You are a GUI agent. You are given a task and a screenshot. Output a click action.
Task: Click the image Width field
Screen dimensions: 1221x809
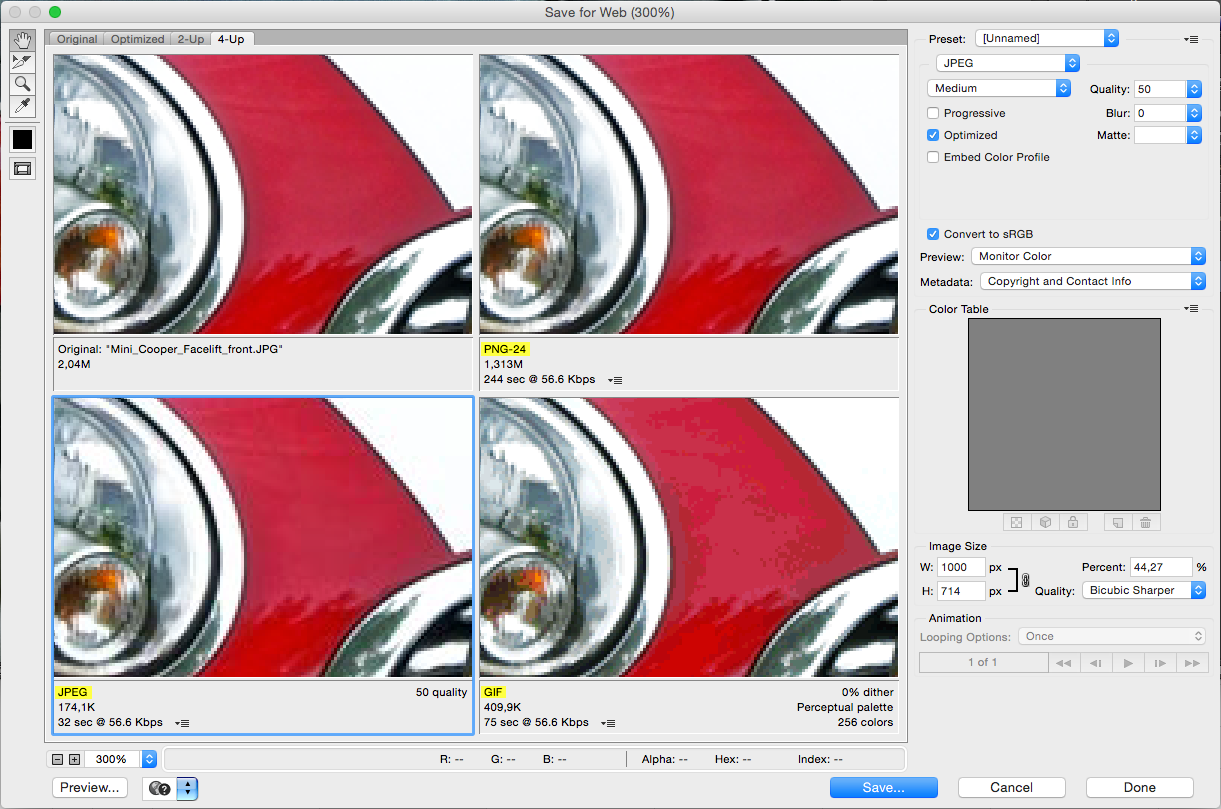tap(961, 567)
